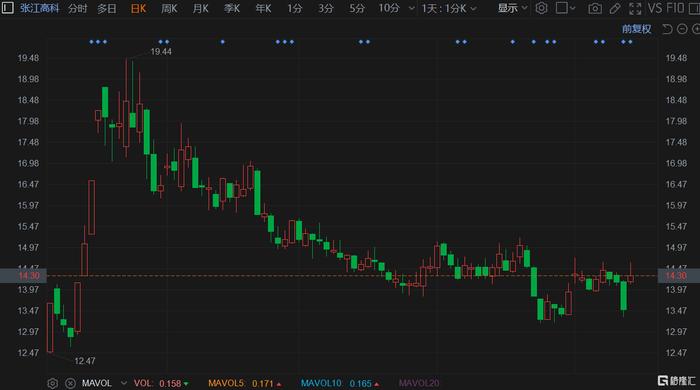Expand MAVOL indicator selector chevron
700x390 pixels.
[124, 383]
